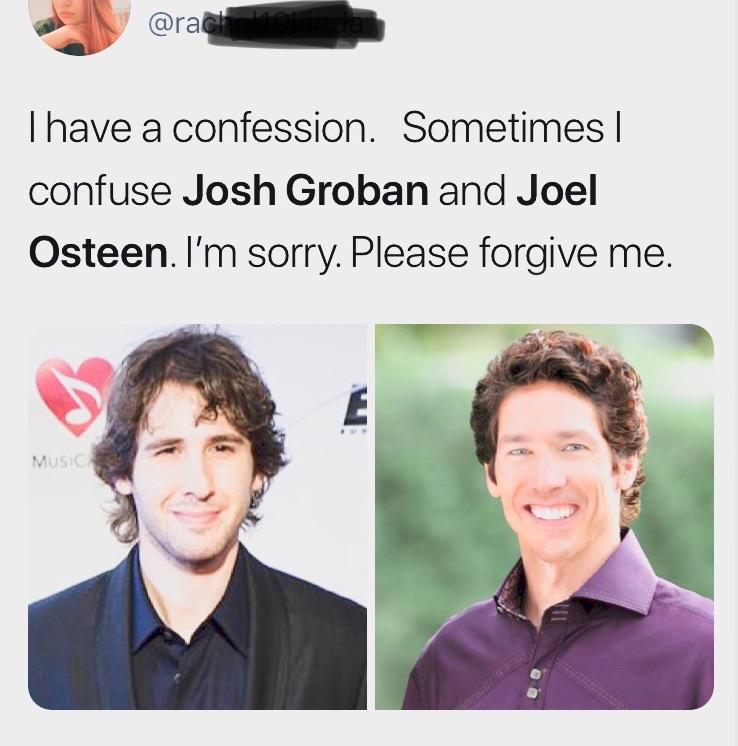This screenshot has height=746, width=738.
Task: Open the tweet author's profile avatar
Action: point(79,24)
